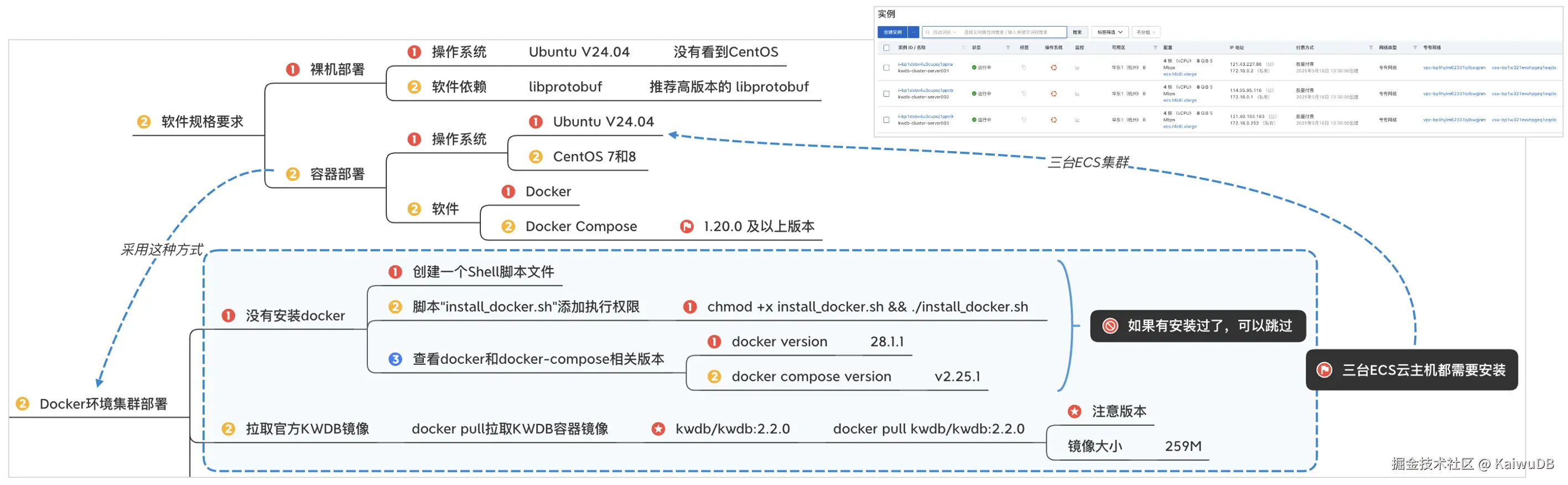Screen dimensions: 1568x485
Task: Open monitoring chart icon for kwdb-cluster-server003
Action: 1077,120
